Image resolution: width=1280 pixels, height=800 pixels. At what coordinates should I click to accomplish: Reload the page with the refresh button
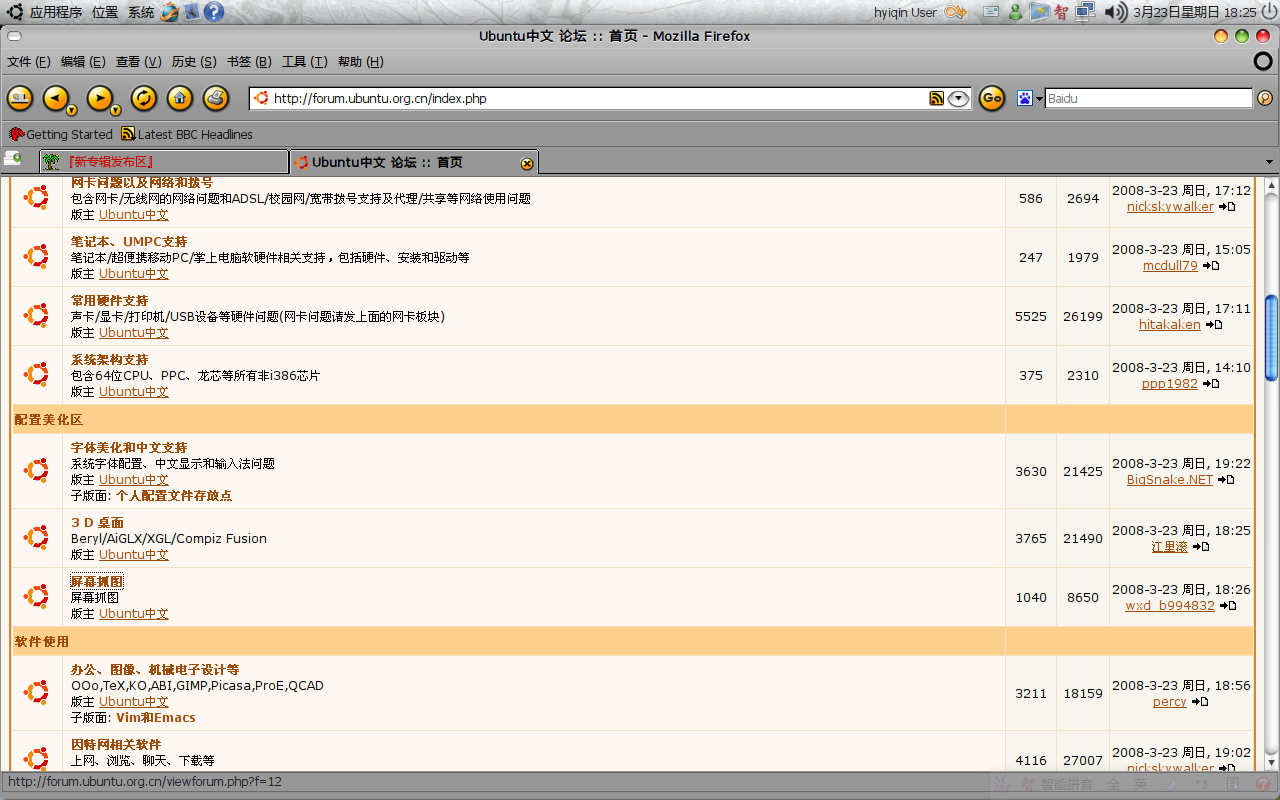(145, 98)
